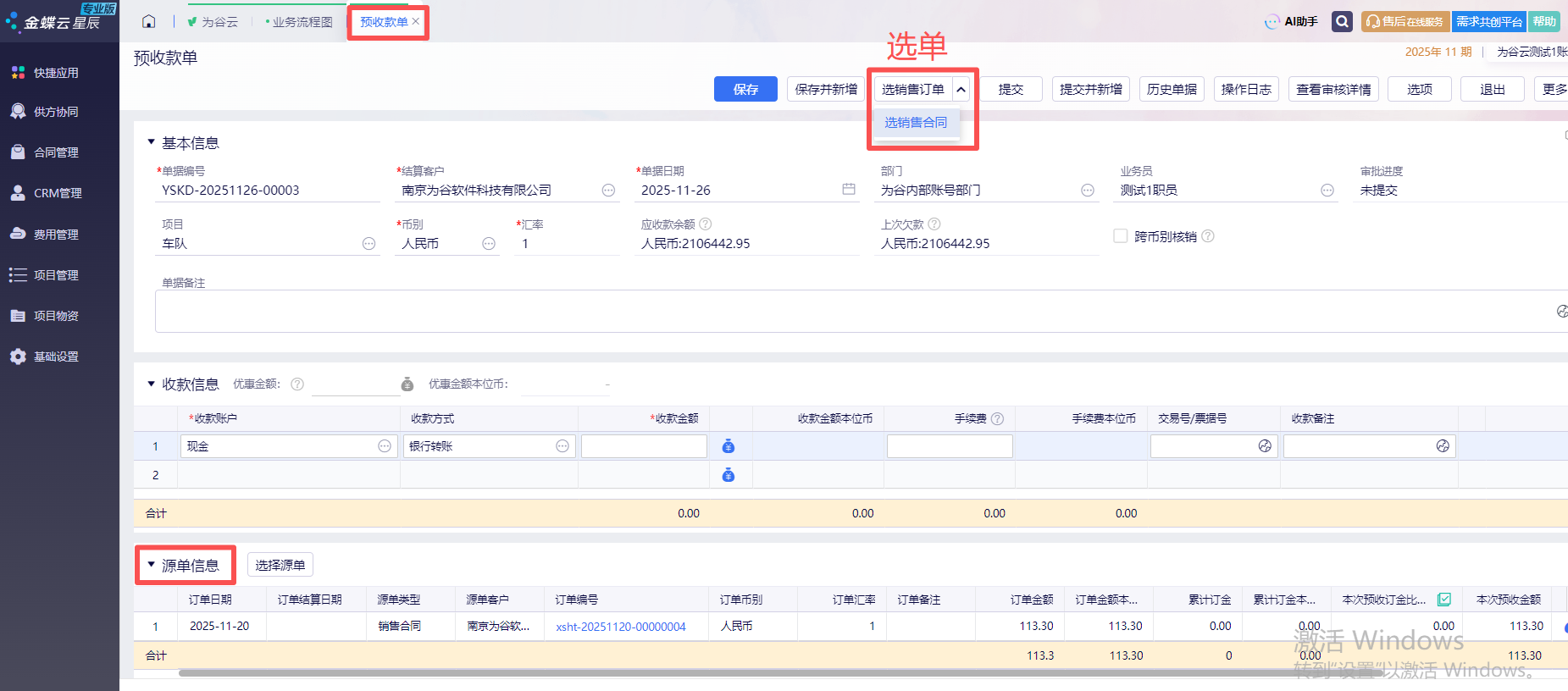This screenshot has width=1568, height=691.
Task: Open 历史单据
Action: click(x=1172, y=89)
